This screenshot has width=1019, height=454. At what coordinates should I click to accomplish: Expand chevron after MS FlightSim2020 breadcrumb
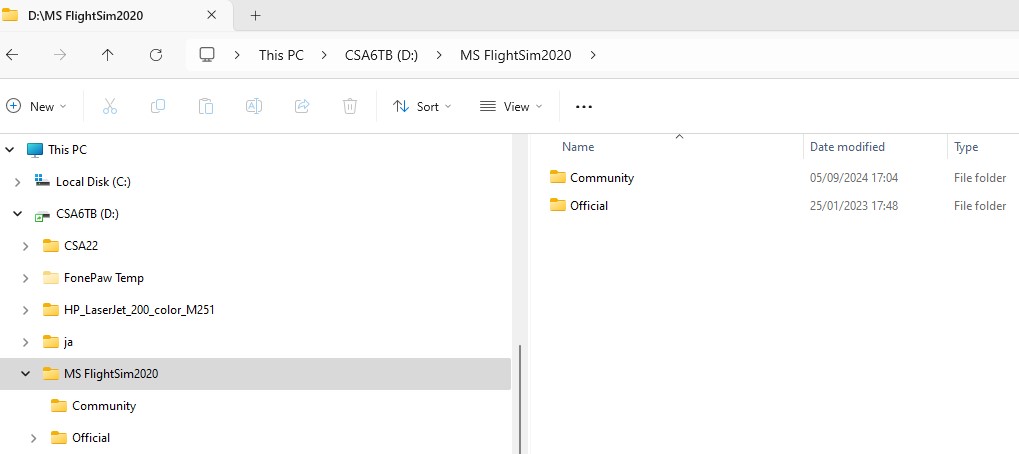(x=593, y=55)
